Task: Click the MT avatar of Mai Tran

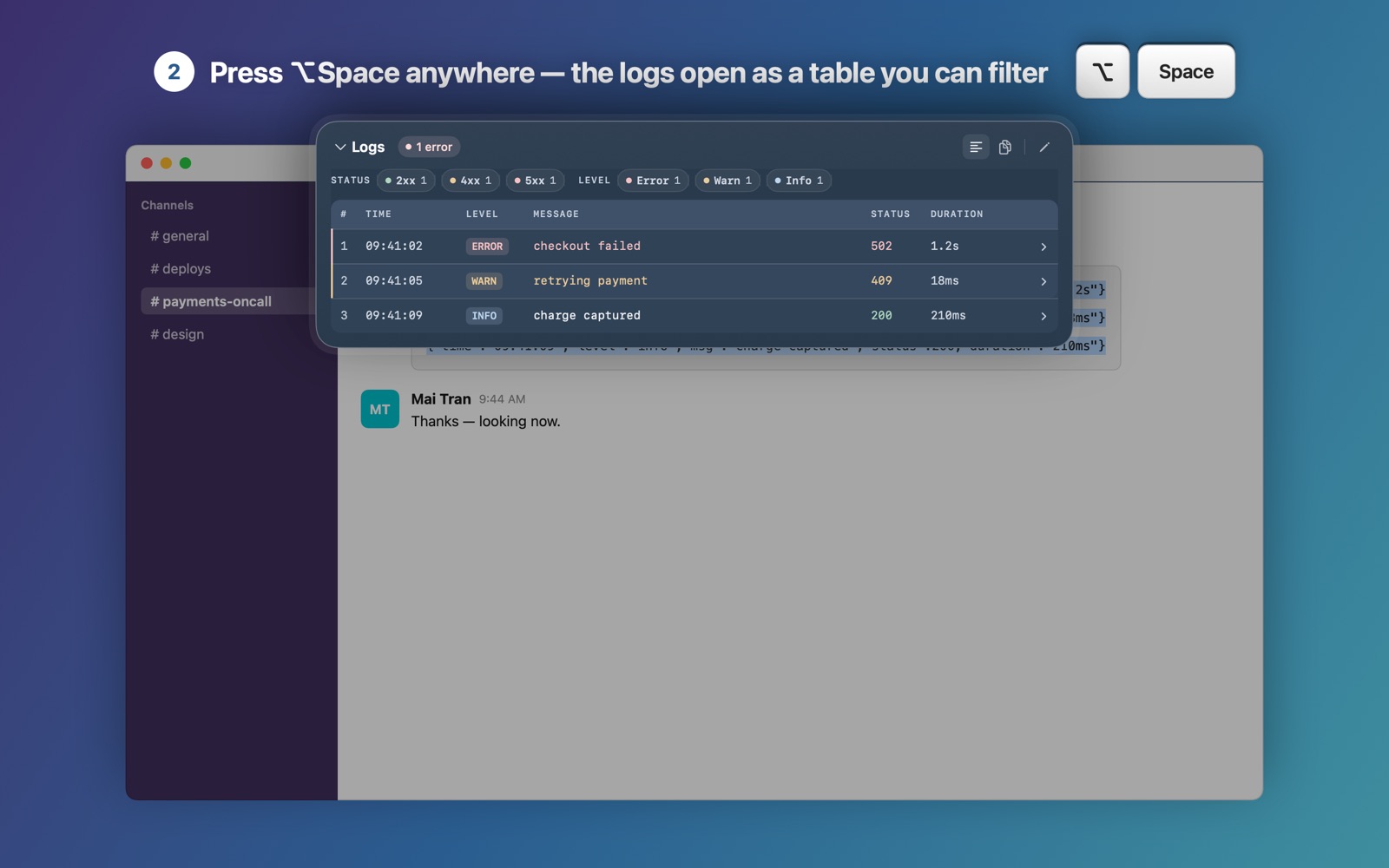Action: [x=380, y=409]
